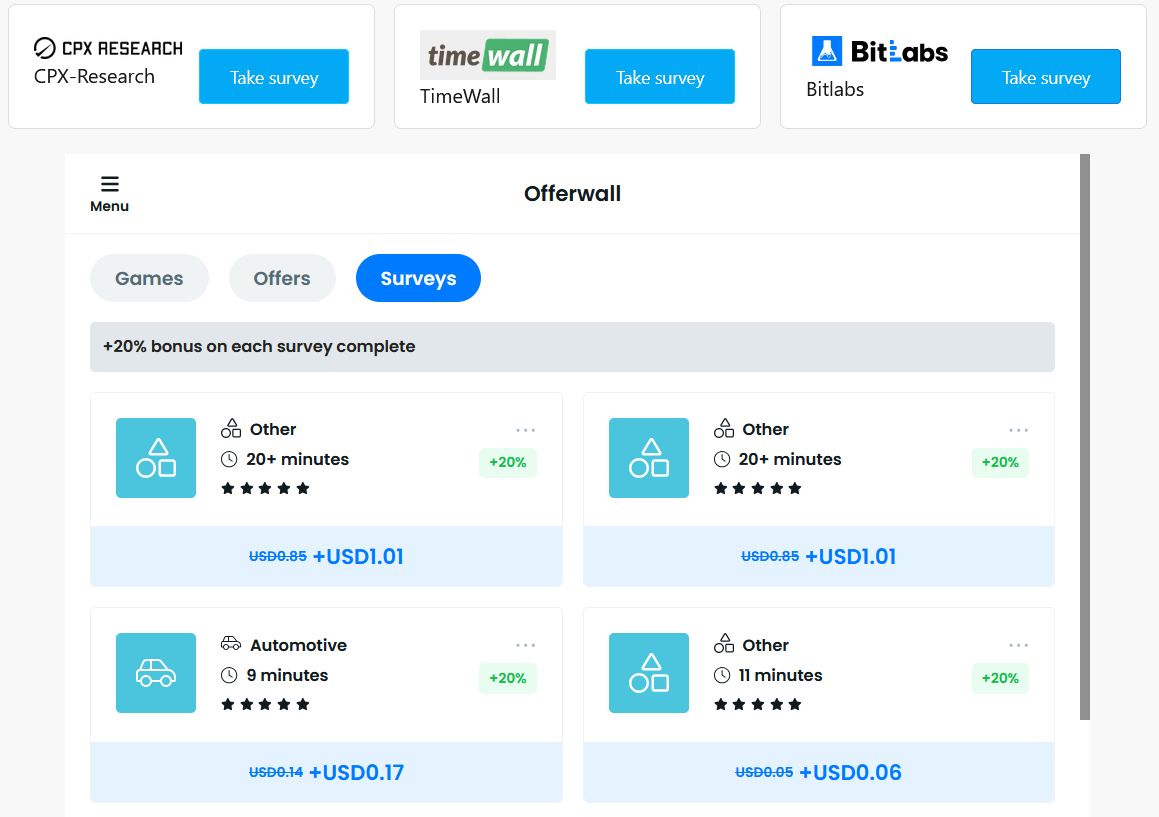Click the +20% bonus banner
Viewport: 1159px width, 817px height.
572,347
